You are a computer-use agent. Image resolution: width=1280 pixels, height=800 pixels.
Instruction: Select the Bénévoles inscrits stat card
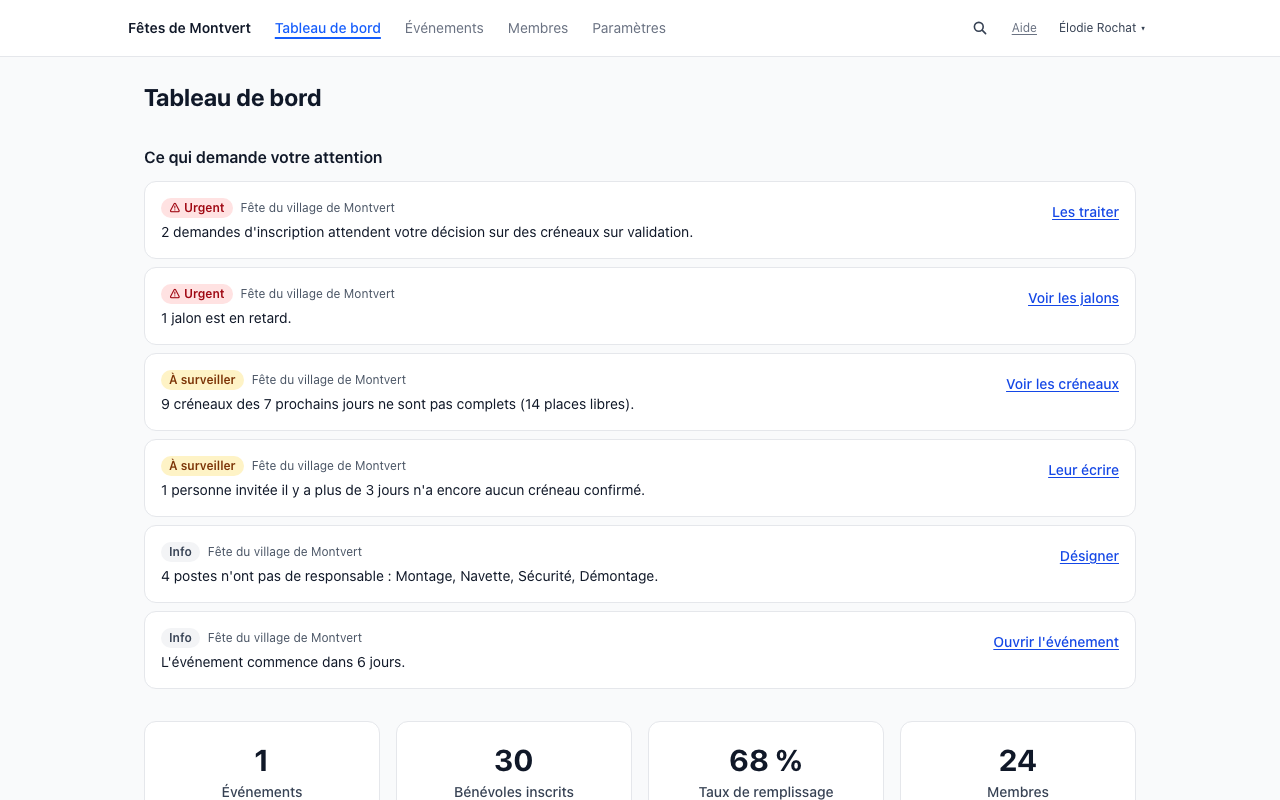(514, 761)
